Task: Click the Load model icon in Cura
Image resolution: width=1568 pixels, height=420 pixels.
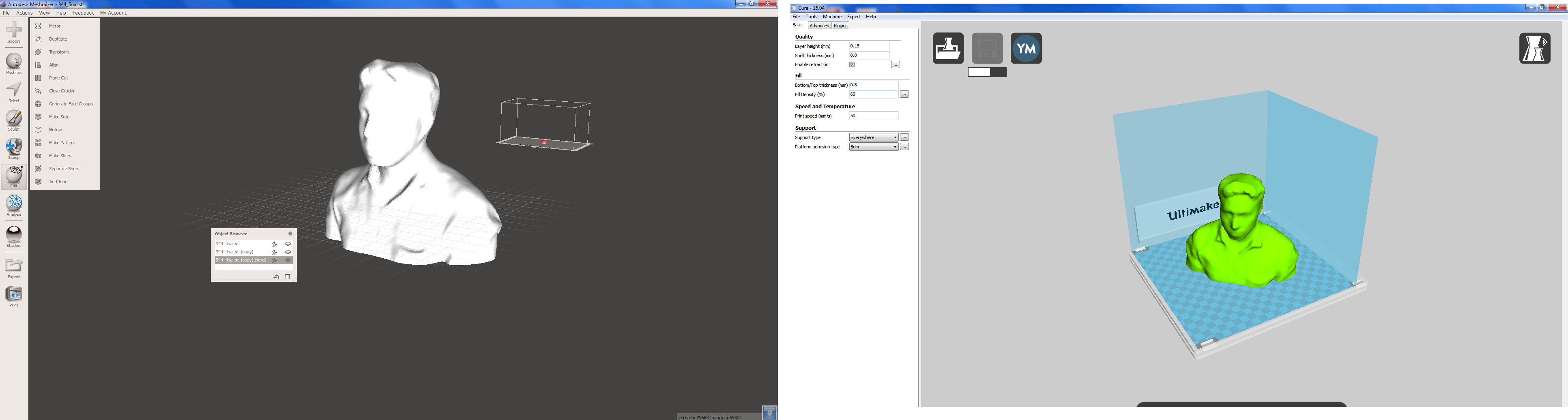Action: click(948, 48)
